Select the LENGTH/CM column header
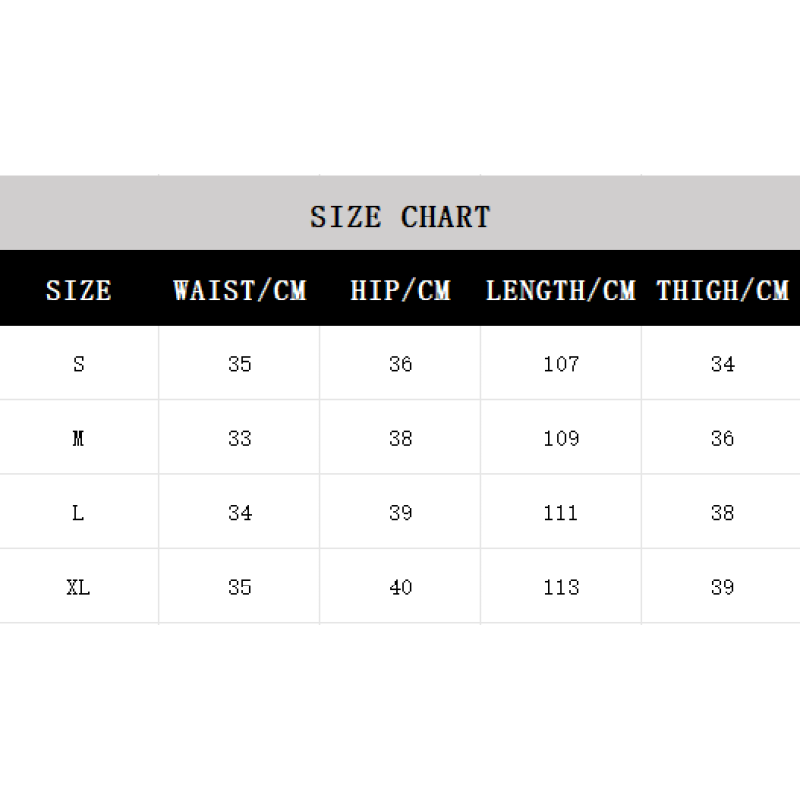800x800 pixels. tap(561, 290)
